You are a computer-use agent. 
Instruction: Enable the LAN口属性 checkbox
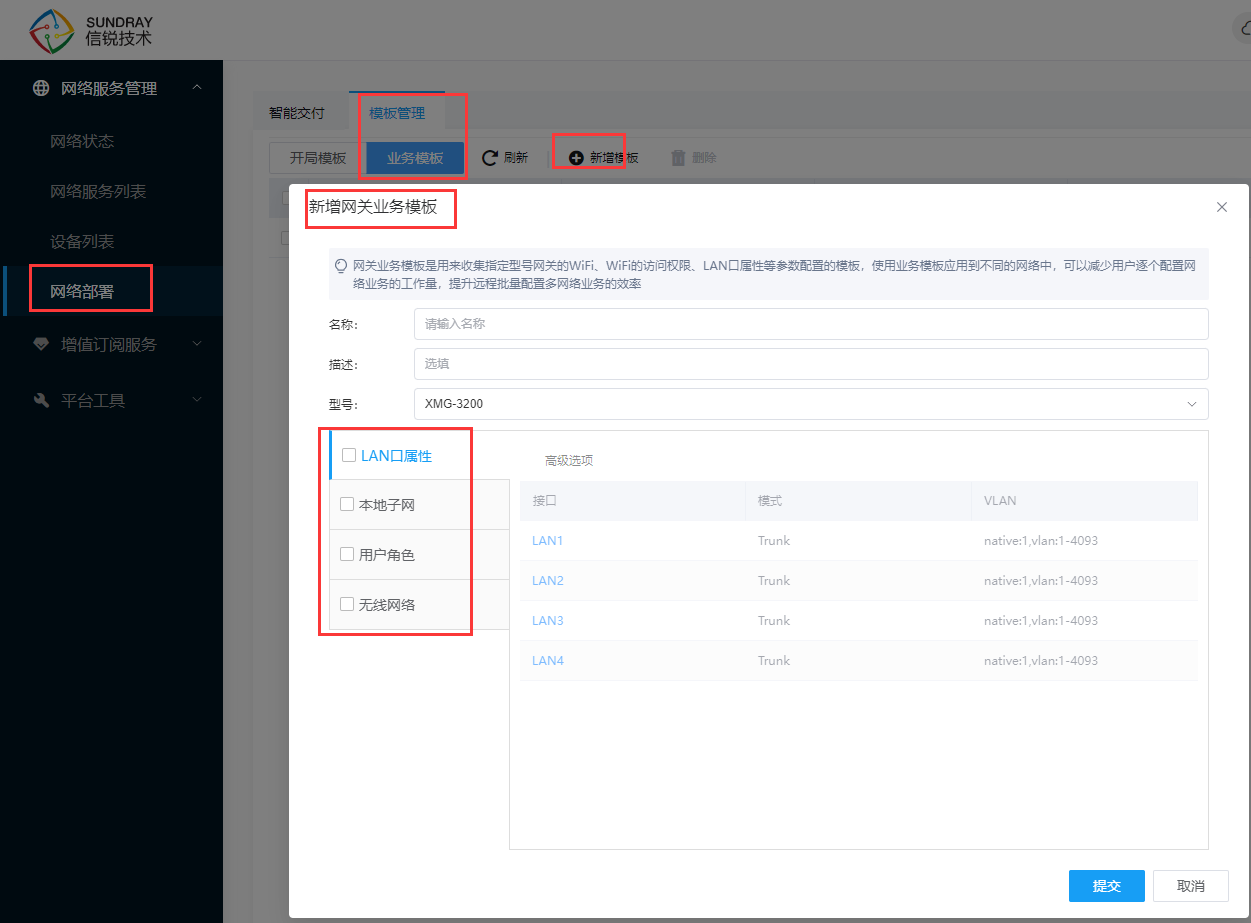tap(349, 455)
